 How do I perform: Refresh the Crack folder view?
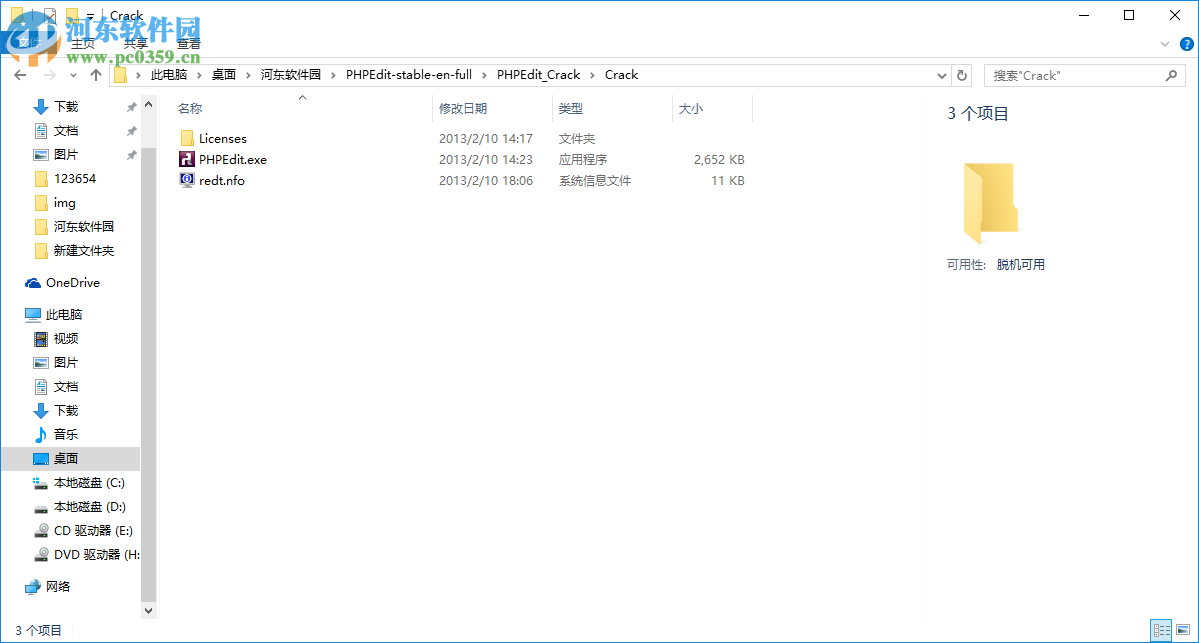tap(961, 75)
